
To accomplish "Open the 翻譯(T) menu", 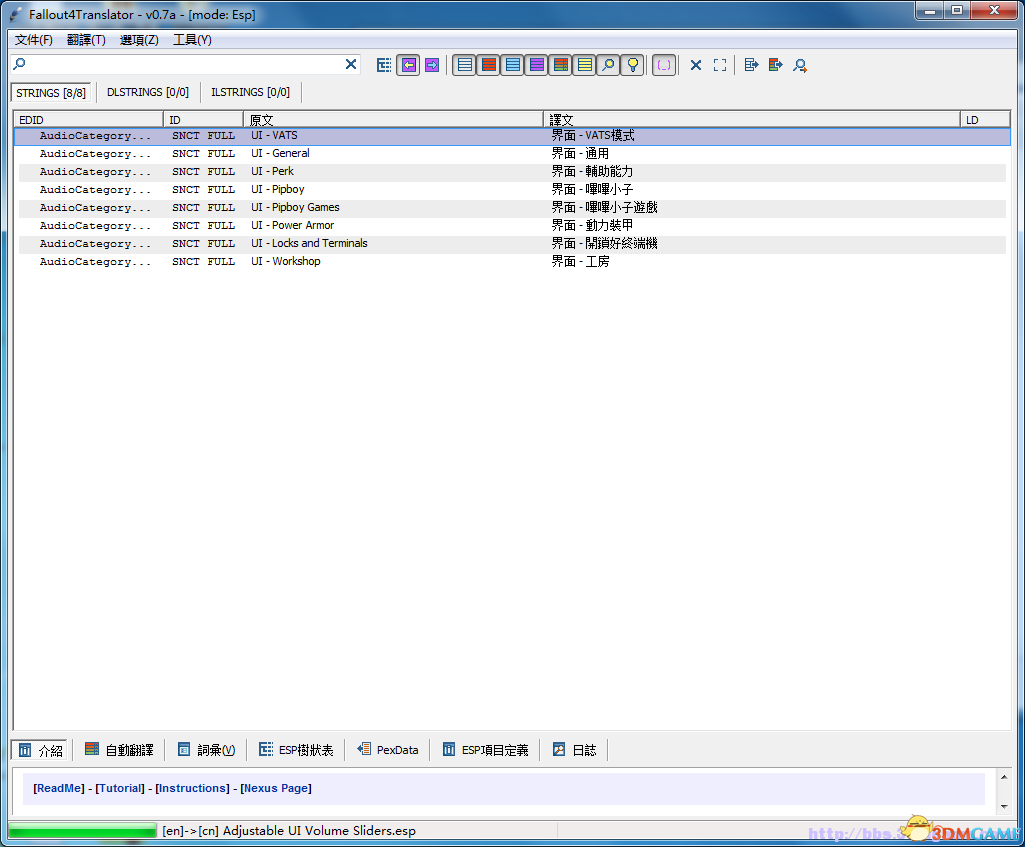I will coord(86,40).
